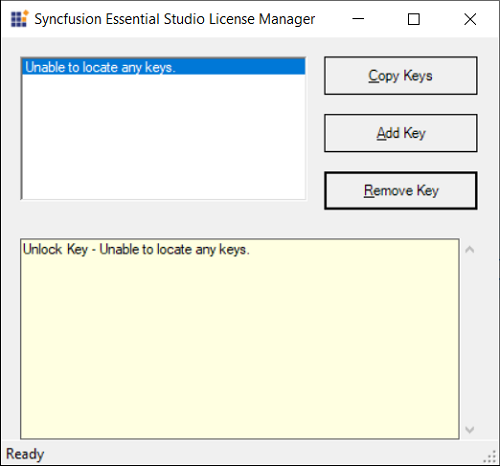Image resolution: width=500 pixels, height=466 pixels.
Task: Remove the selected key with Remove Key
Action: tap(401, 190)
